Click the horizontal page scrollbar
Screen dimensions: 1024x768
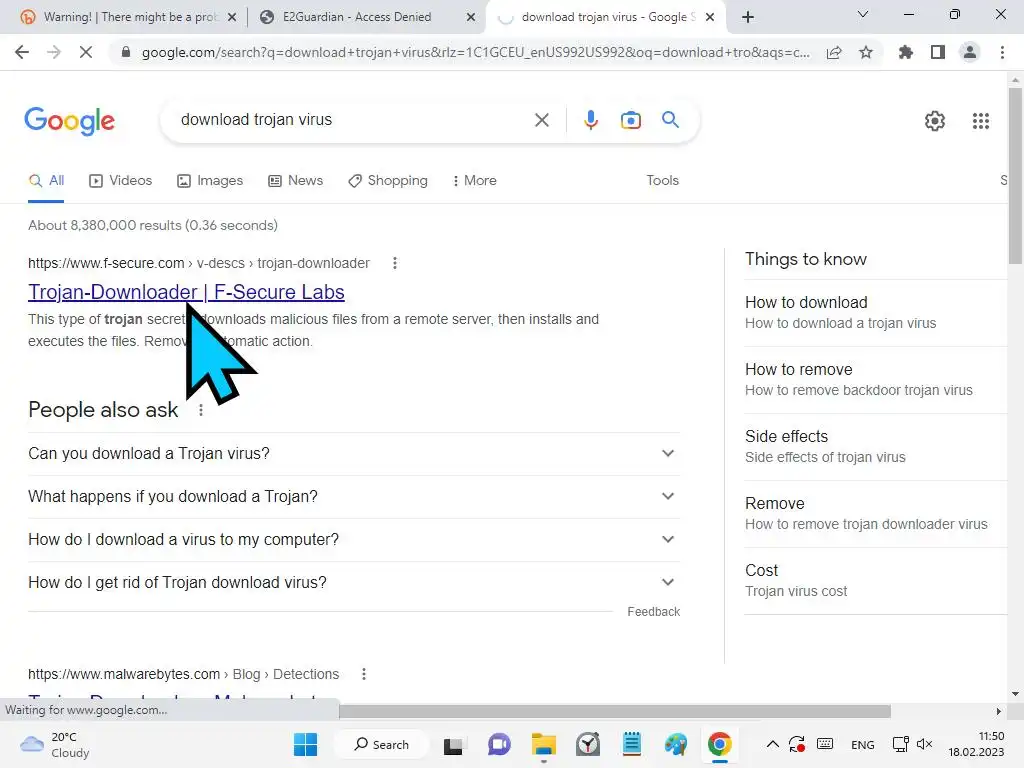coord(614,711)
